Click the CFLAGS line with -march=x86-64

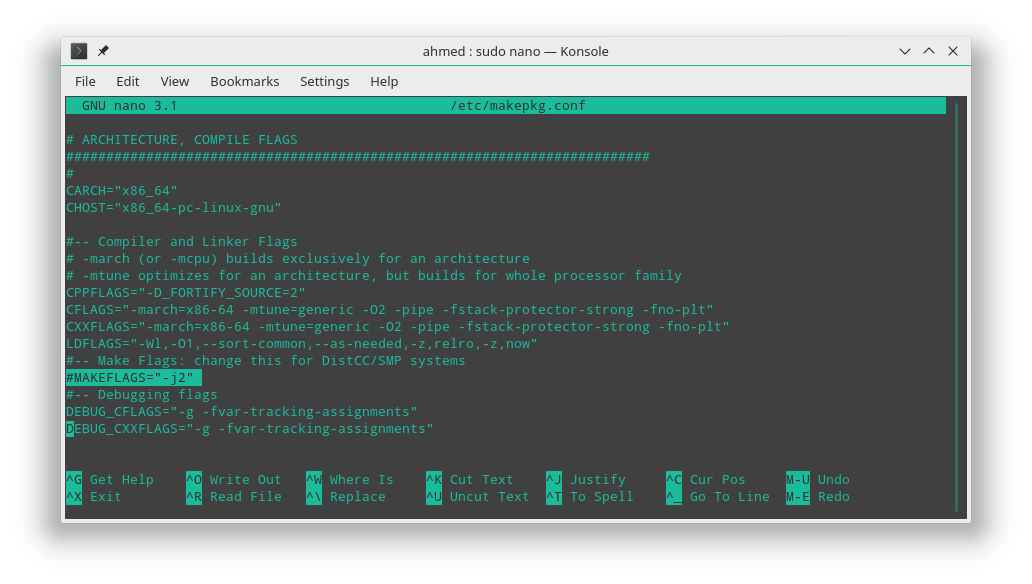(390, 310)
